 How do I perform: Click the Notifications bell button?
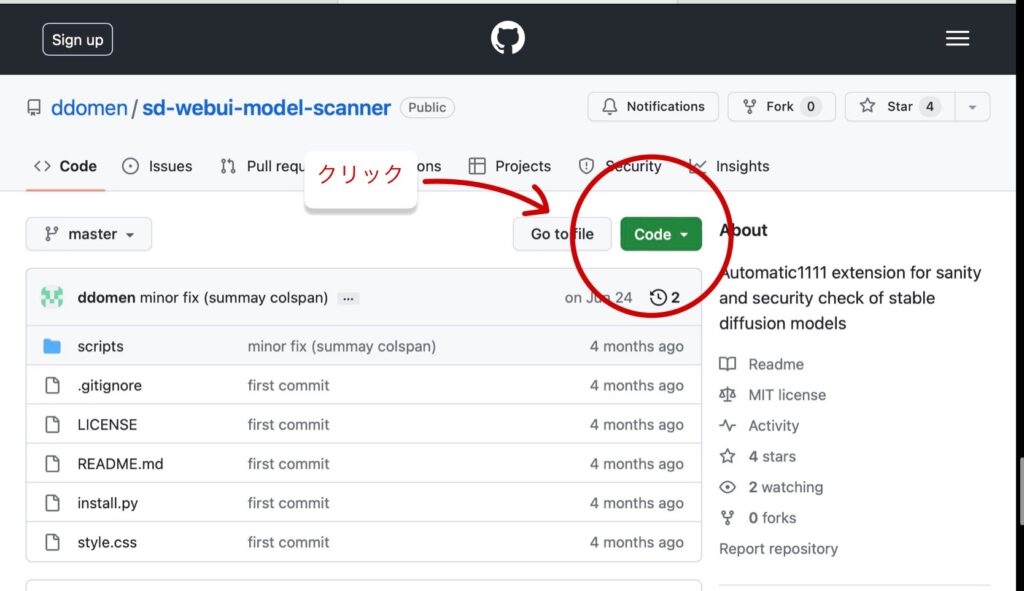pos(653,106)
